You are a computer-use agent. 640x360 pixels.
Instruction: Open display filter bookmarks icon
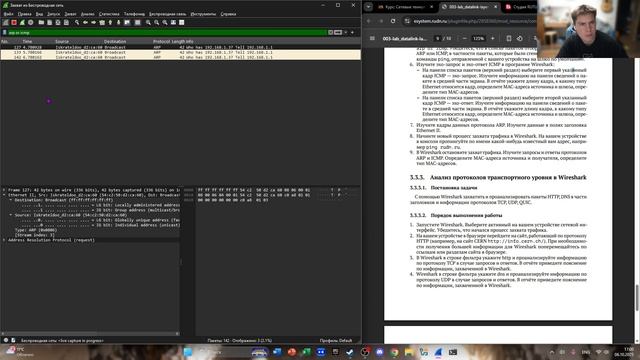click(4, 32)
